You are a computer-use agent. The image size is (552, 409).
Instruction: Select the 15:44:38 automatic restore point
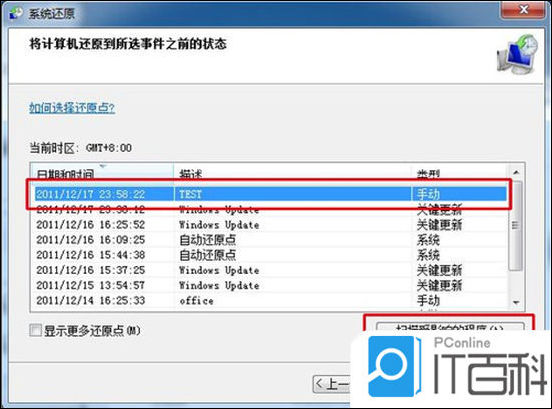[270, 255]
